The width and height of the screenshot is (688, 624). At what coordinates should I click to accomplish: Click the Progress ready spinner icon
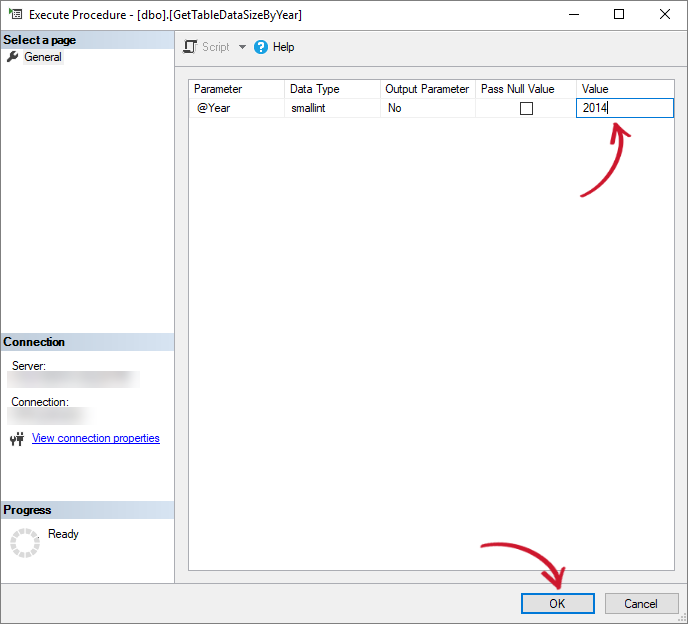(x=24, y=542)
